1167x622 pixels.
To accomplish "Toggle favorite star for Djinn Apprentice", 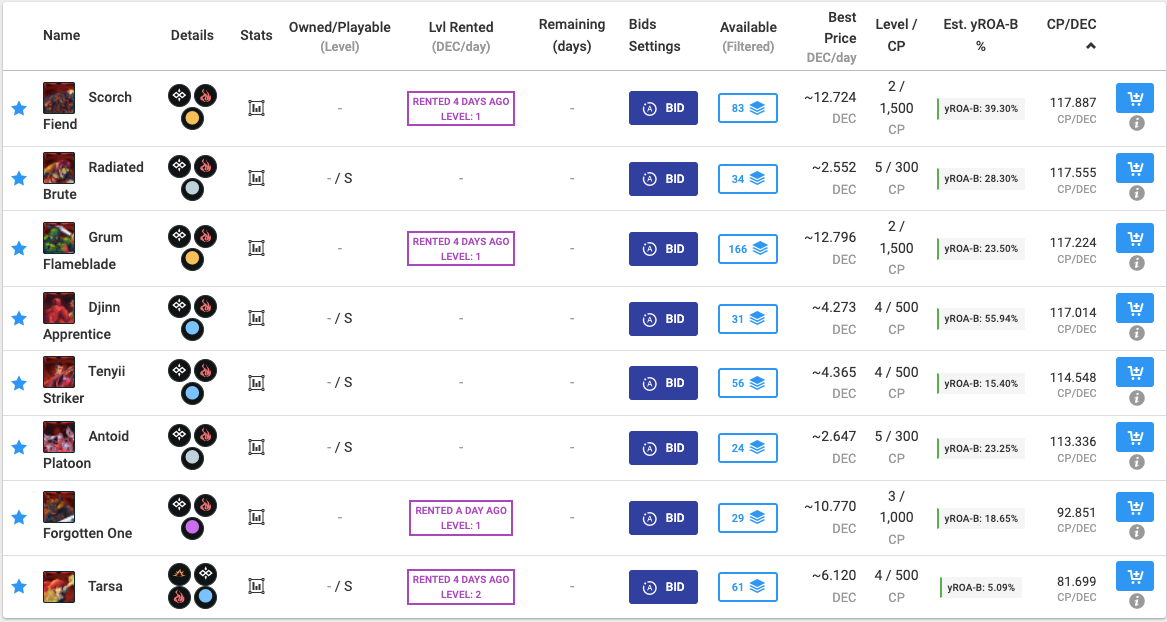I will 19,318.
